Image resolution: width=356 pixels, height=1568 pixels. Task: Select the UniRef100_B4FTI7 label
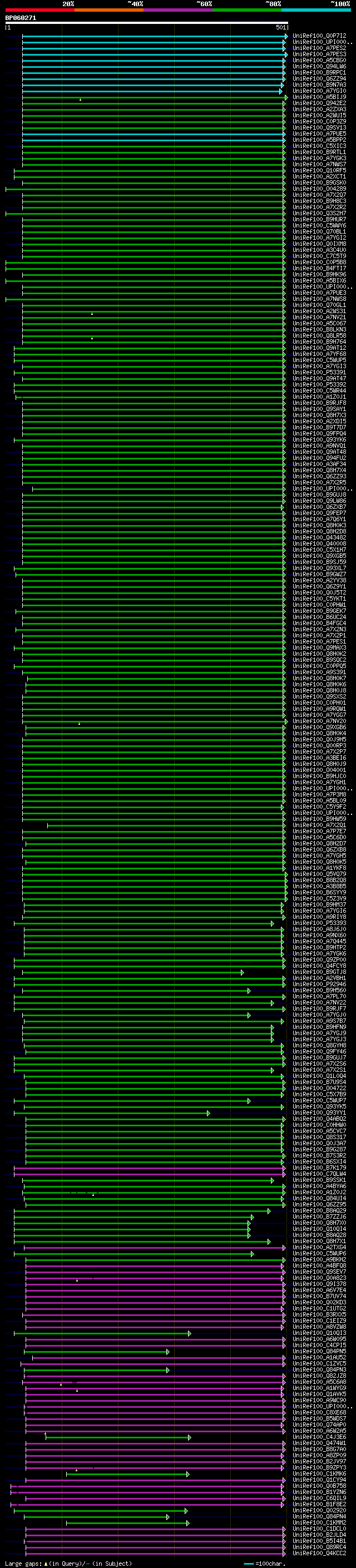click(x=319, y=269)
